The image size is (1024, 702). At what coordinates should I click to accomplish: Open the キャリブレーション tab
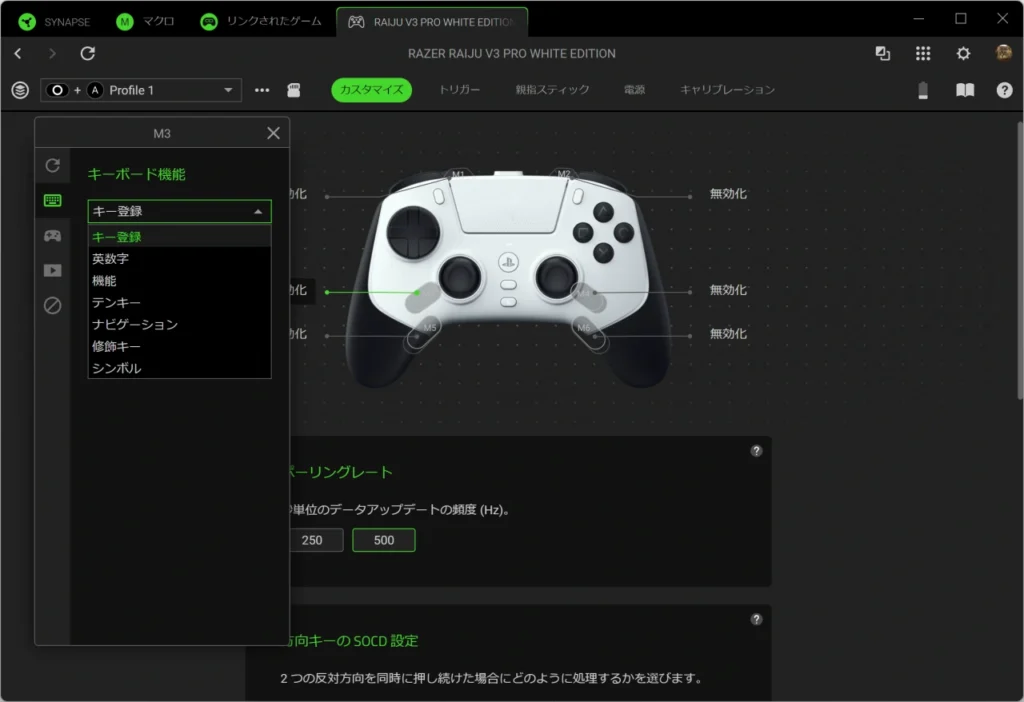click(x=727, y=90)
